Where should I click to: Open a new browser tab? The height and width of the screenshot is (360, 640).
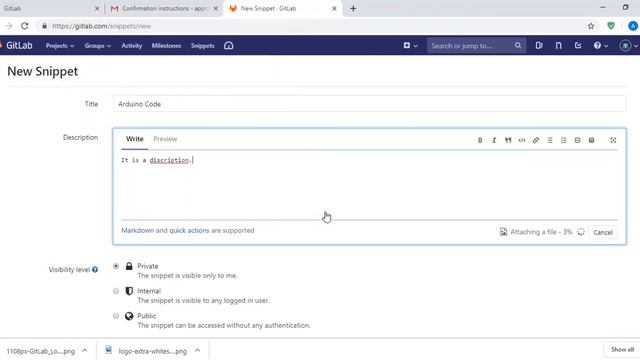point(353,9)
